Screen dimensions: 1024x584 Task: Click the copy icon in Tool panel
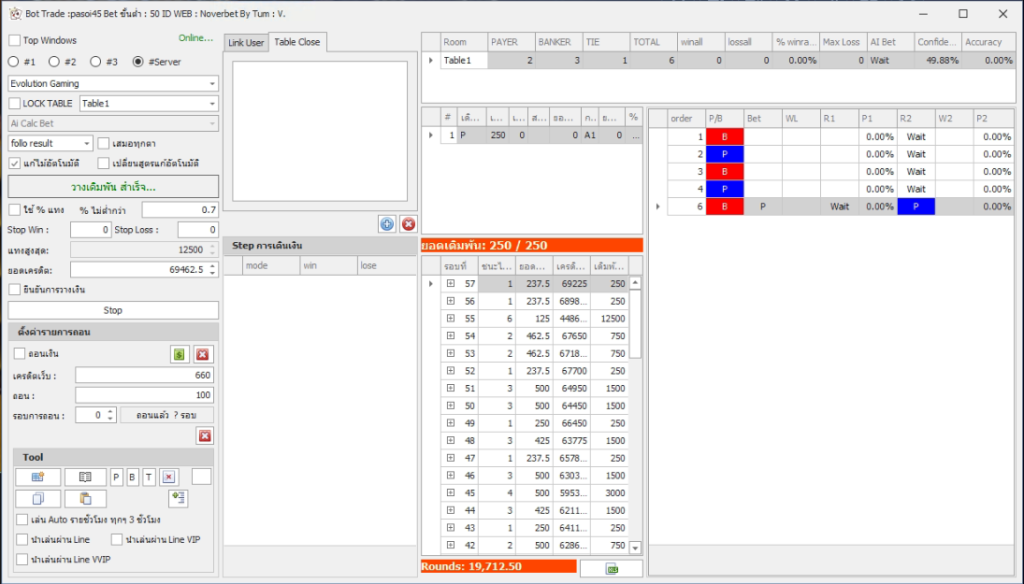click(x=38, y=498)
